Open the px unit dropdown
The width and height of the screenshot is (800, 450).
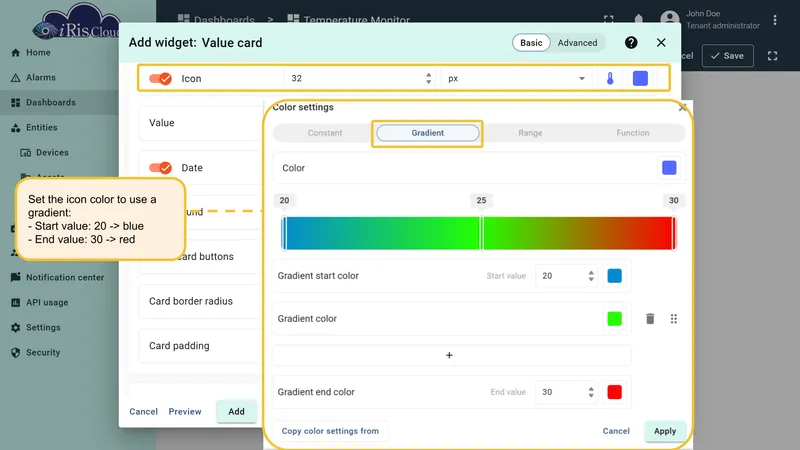click(516, 79)
